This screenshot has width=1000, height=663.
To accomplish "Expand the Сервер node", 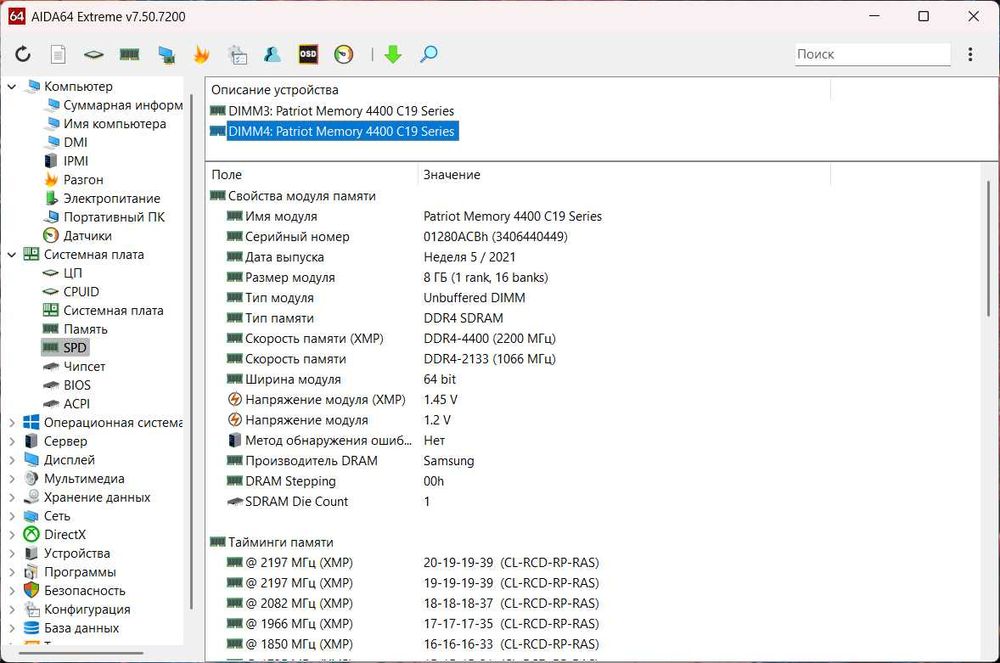I will 11,441.
